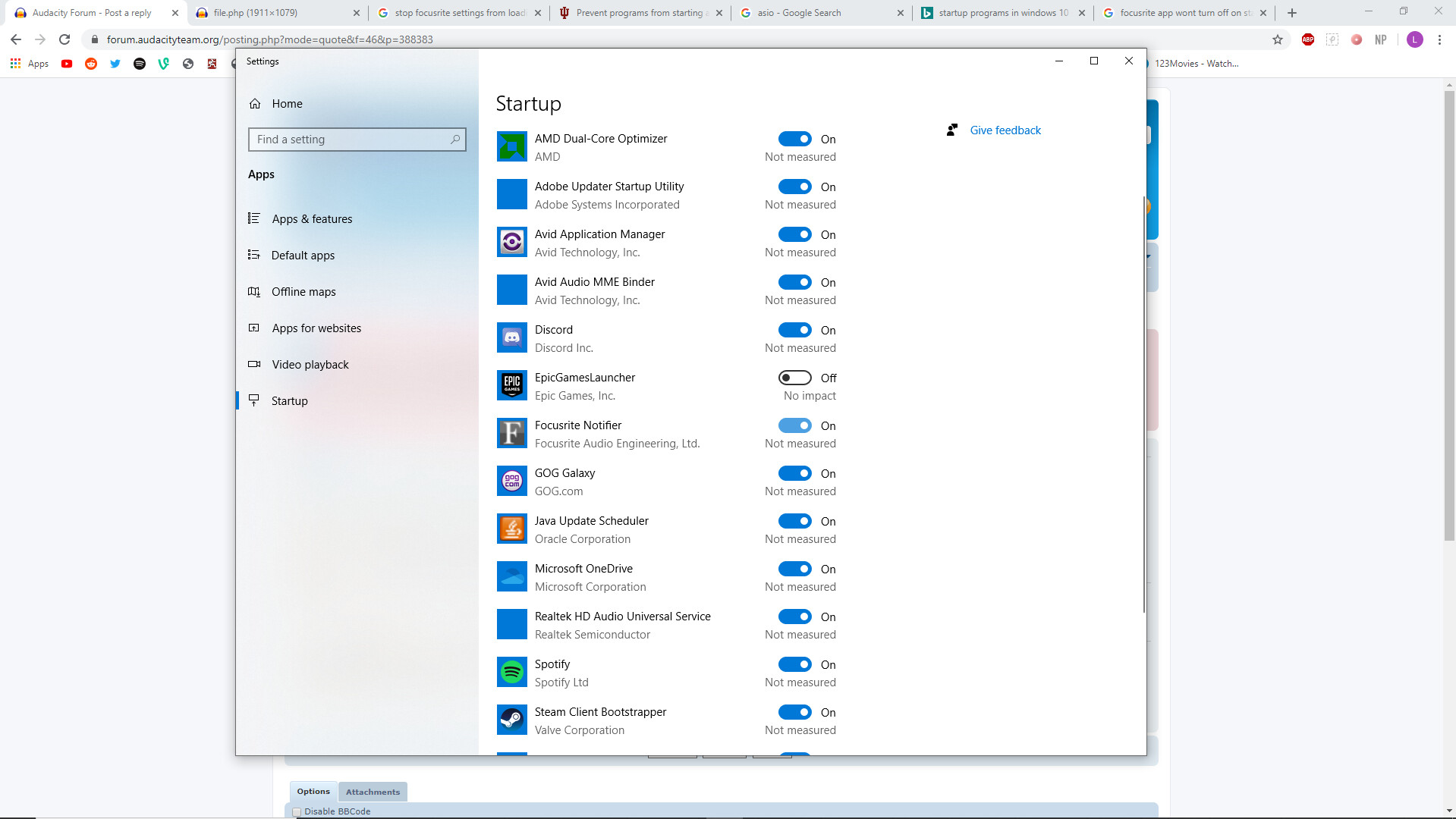The height and width of the screenshot is (819, 1456).
Task: Open Video playback settings
Action: pyautogui.click(x=357, y=365)
